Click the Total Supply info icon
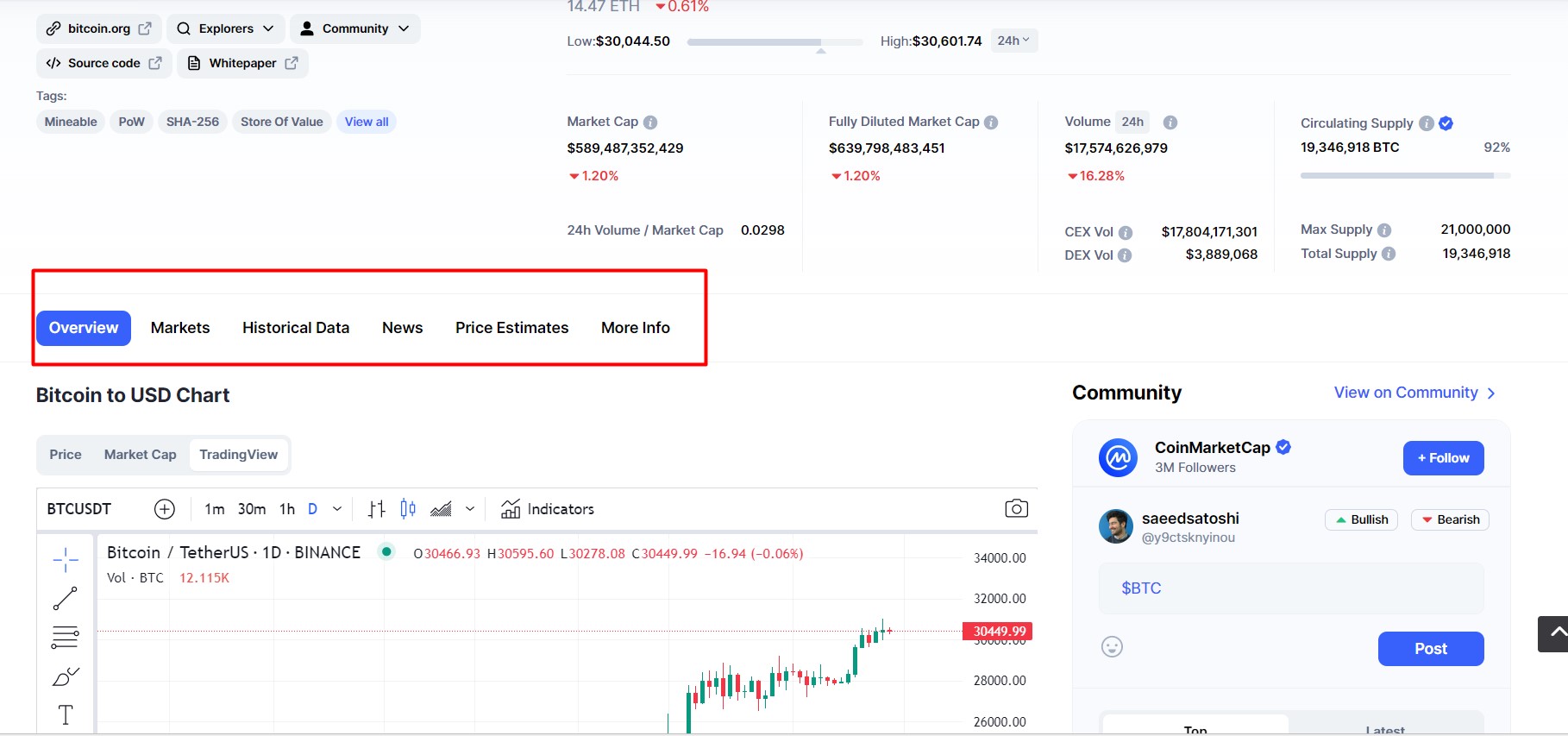Image resolution: width=1568 pixels, height=736 pixels. [1389, 254]
